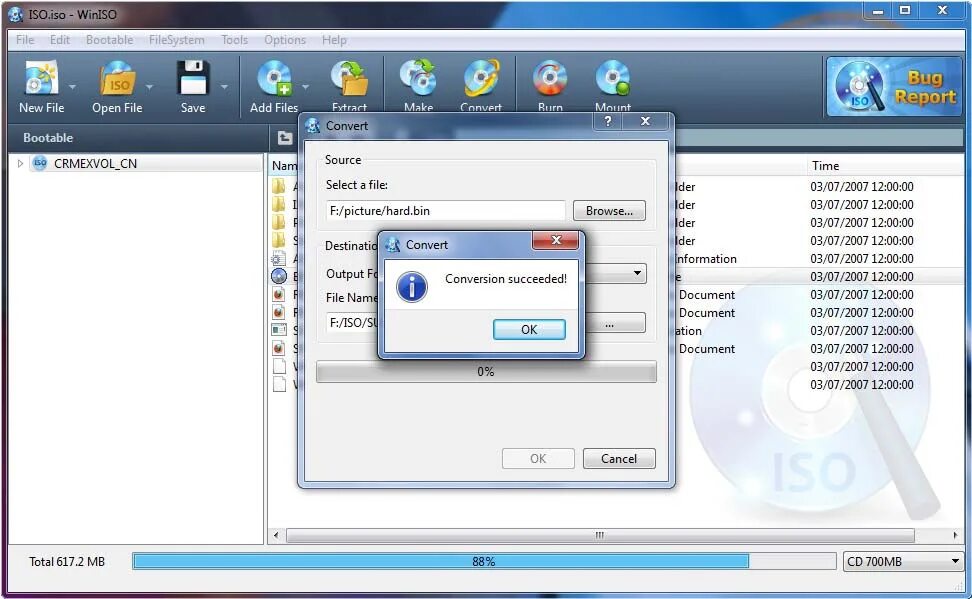The height and width of the screenshot is (599, 972).
Task: Click Cancel in the Convert dialog
Action: tap(619, 459)
